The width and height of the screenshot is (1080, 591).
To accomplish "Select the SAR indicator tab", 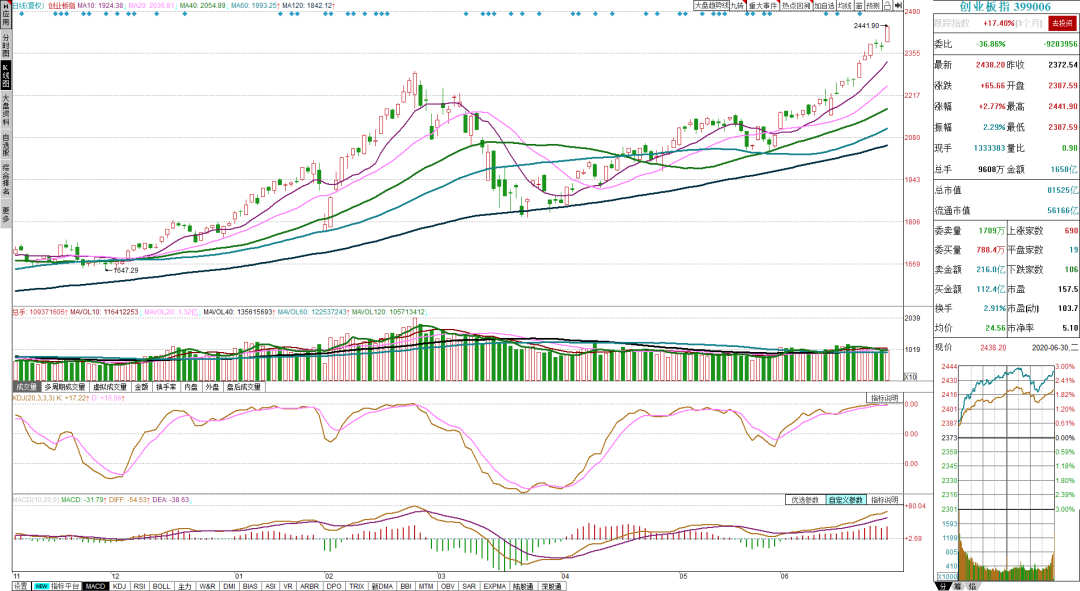I will click(x=469, y=586).
